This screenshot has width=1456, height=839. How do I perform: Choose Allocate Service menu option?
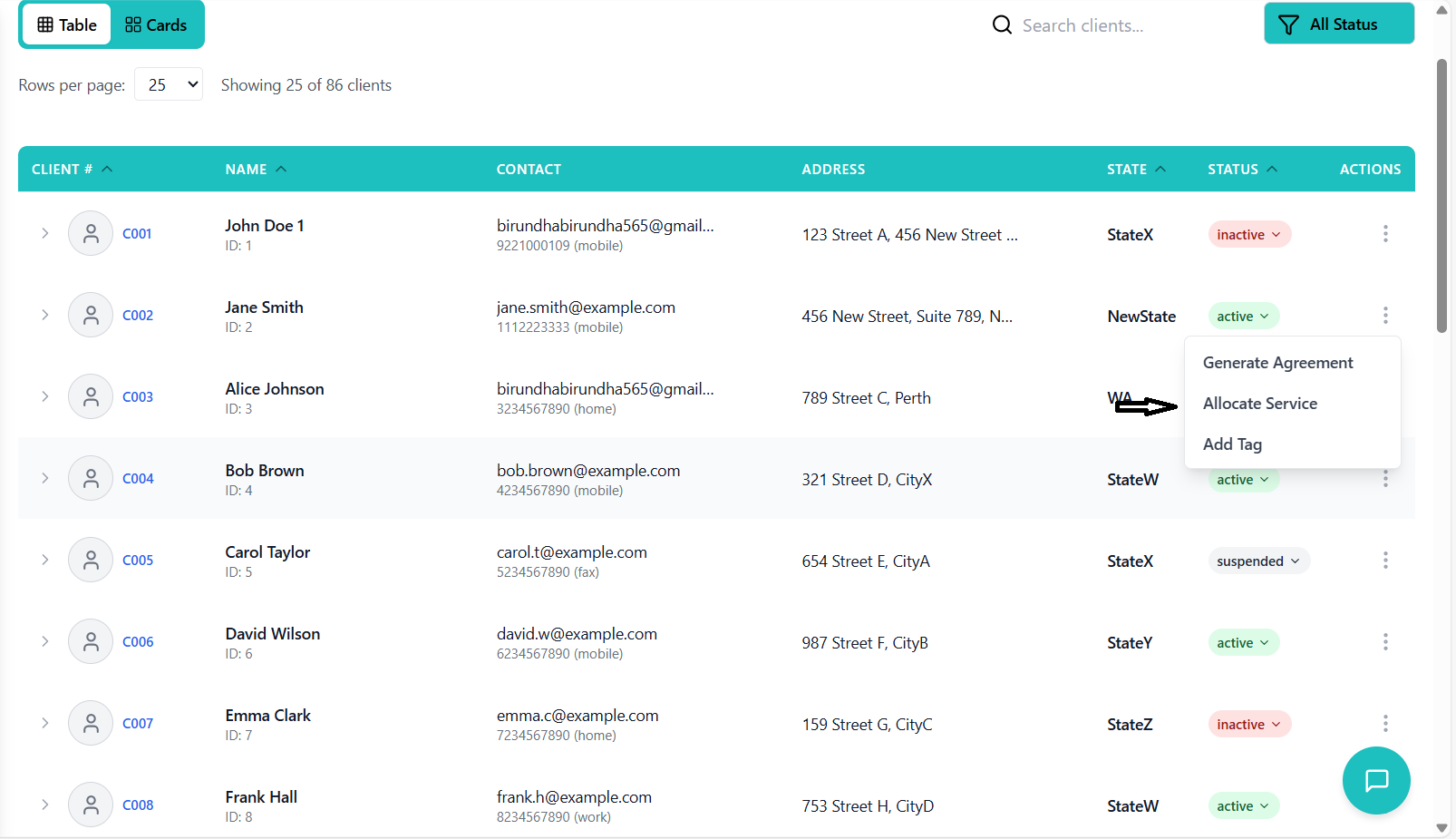[x=1259, y=404]
